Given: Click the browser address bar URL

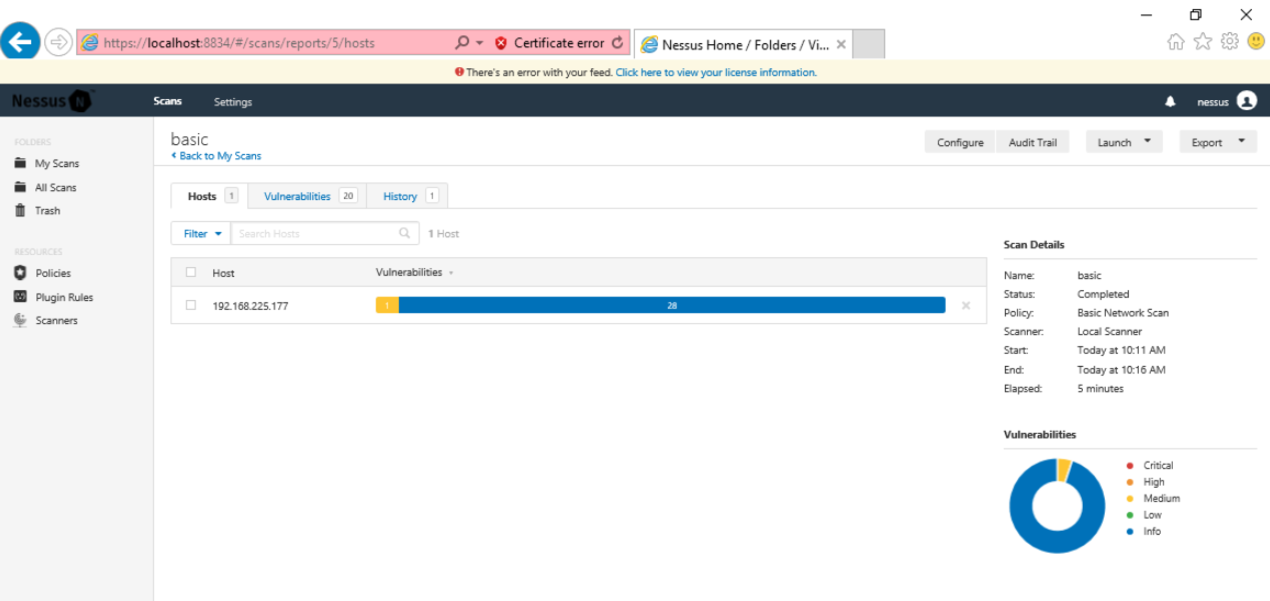Looking at the screenshot, I should [x=239, y=43].
